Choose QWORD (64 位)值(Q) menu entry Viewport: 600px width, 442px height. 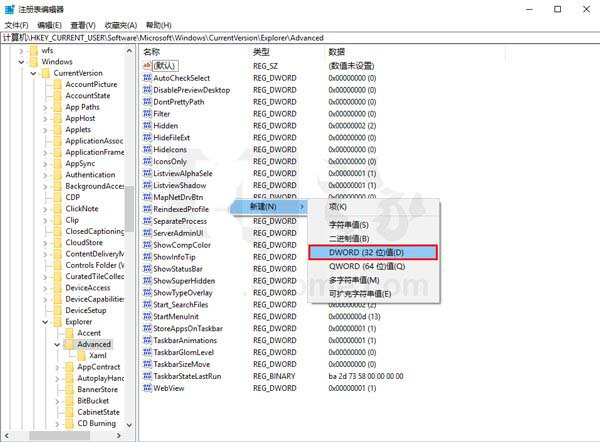point(373,266)
